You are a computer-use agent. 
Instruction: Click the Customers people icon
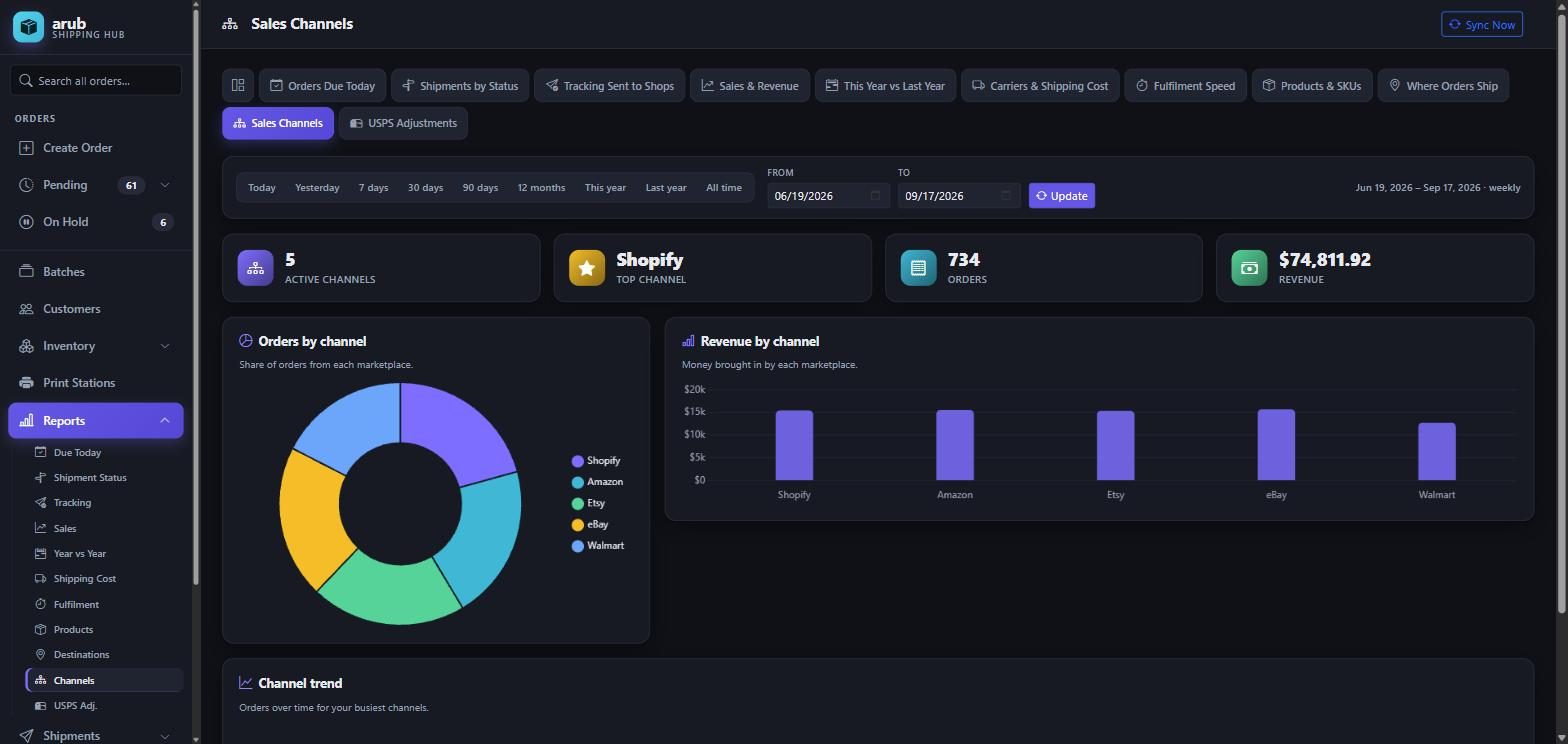tap(26, 309)
